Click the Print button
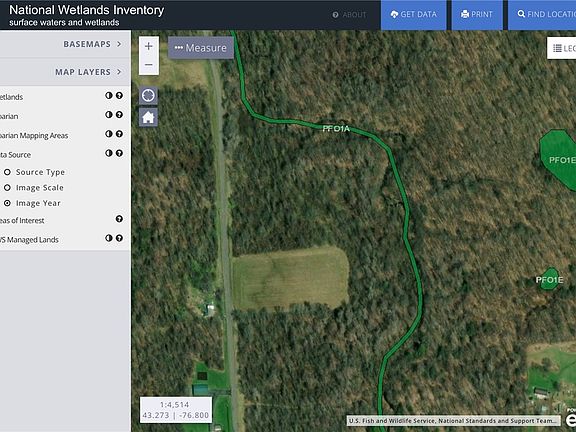Viewport: 576px width, 432px height. (x=477, y=15)
